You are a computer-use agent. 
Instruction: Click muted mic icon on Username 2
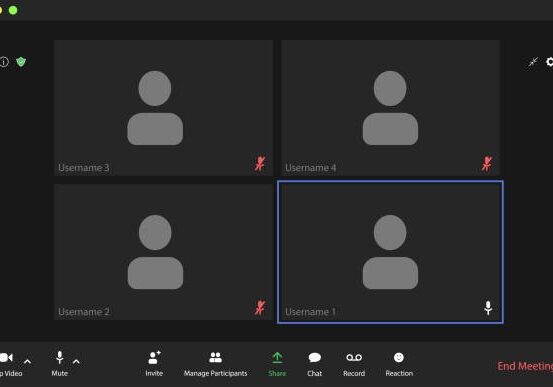tap(260, 308)
